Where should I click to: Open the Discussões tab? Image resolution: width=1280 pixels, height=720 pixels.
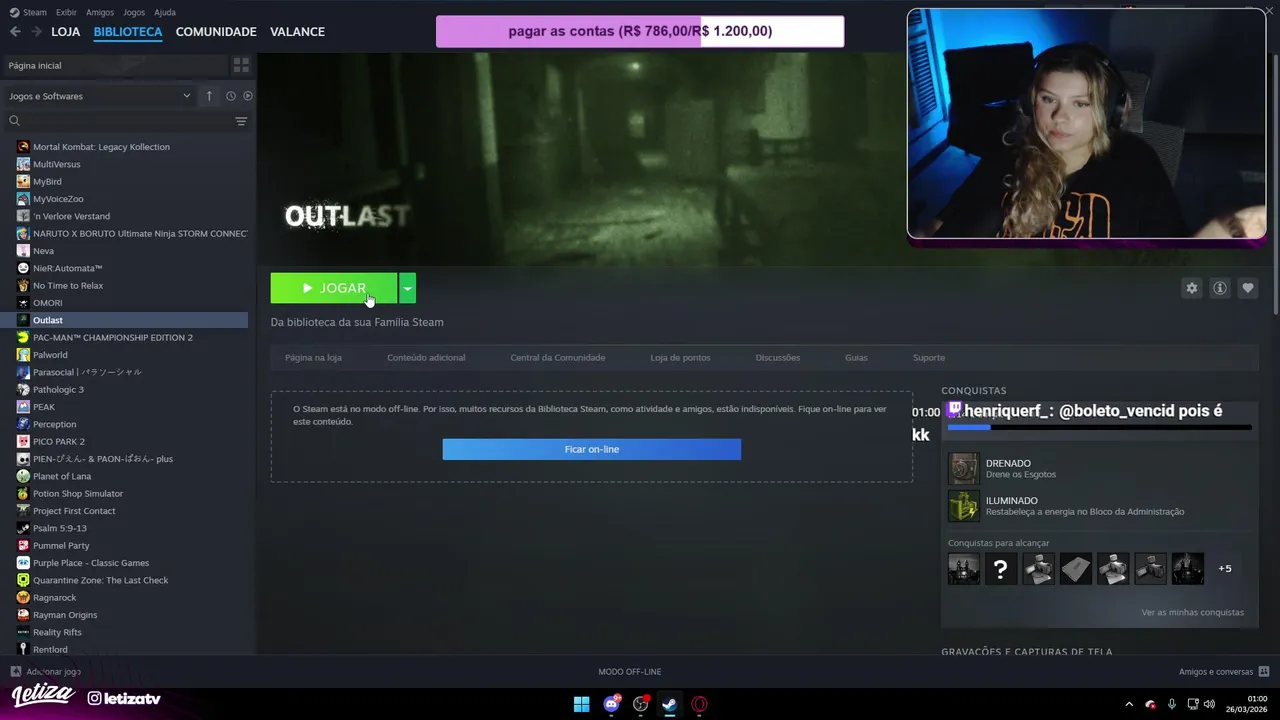[x=778, y=357]
